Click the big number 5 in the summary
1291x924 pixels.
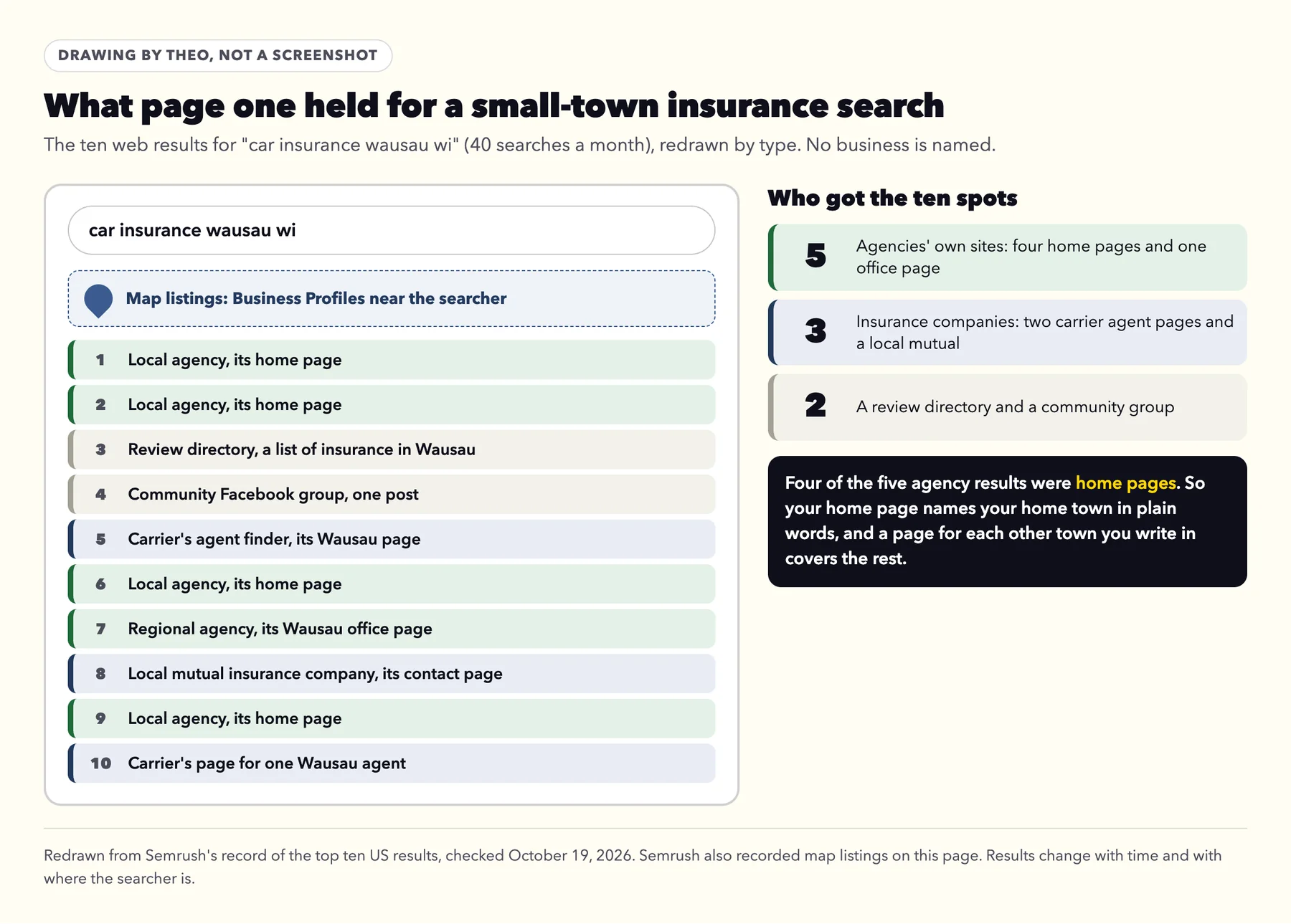coord(815,256)
